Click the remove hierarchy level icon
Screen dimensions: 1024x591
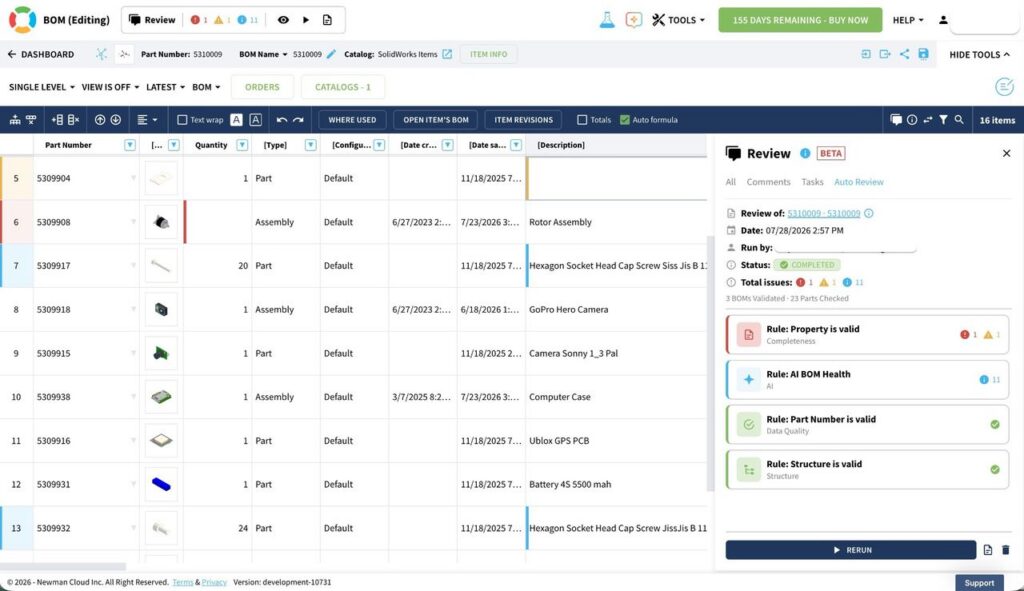31,120
